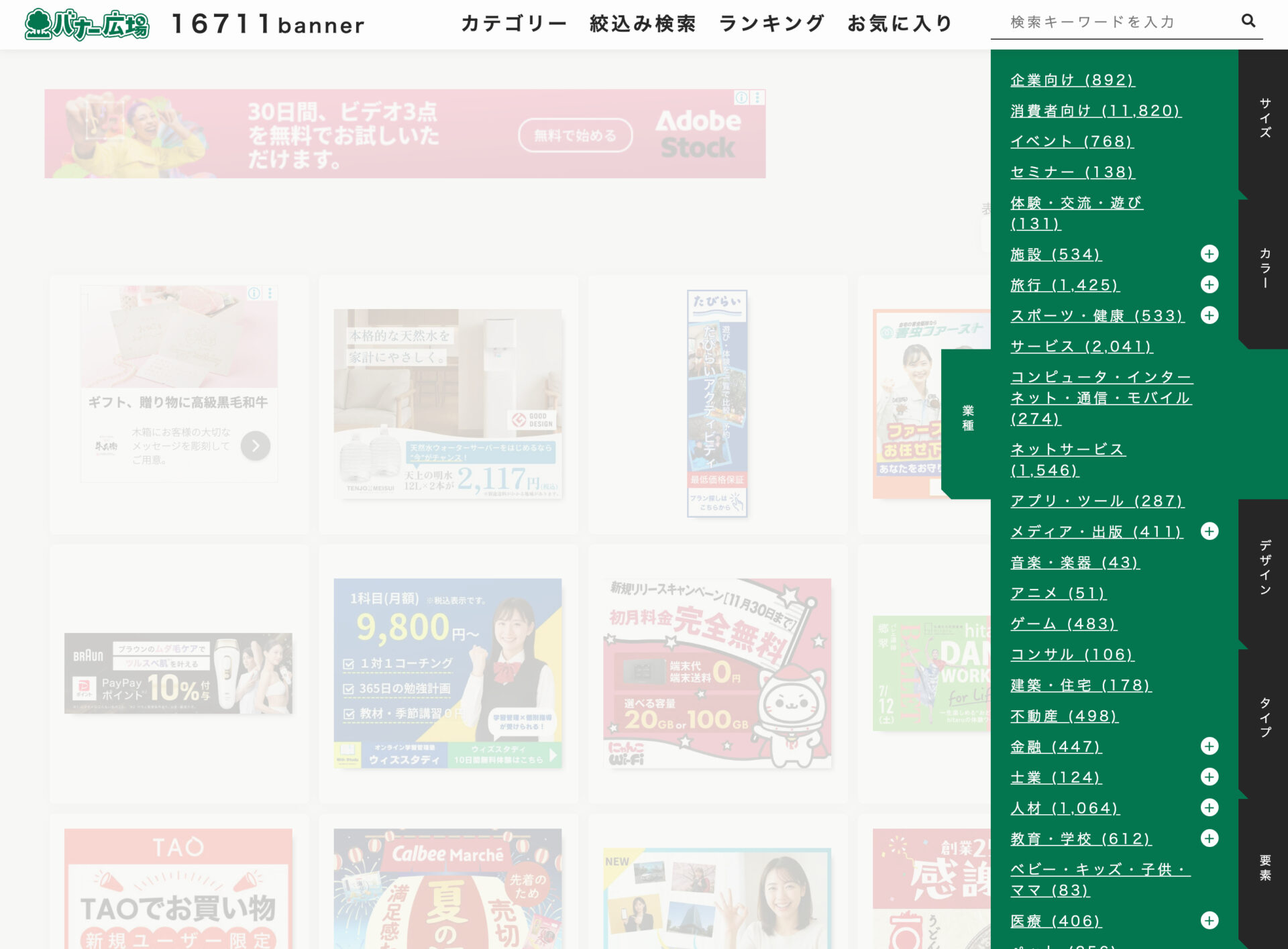Expand the 医療 (406) subcategories
Screen dimensions: 1288x949
[x=1209, y=920]
